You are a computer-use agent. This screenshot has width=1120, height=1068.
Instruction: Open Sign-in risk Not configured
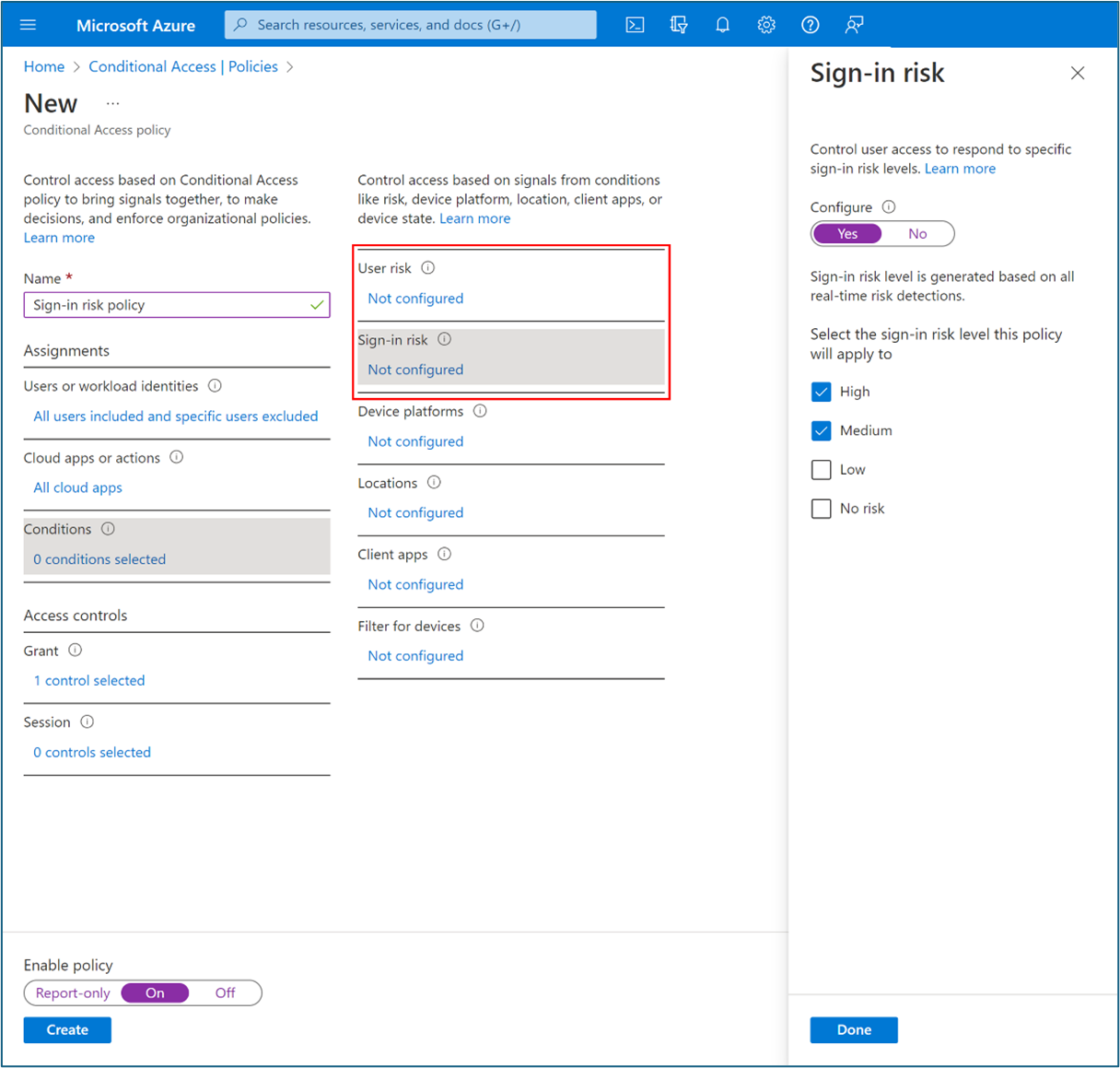click(x=415, y=370)
